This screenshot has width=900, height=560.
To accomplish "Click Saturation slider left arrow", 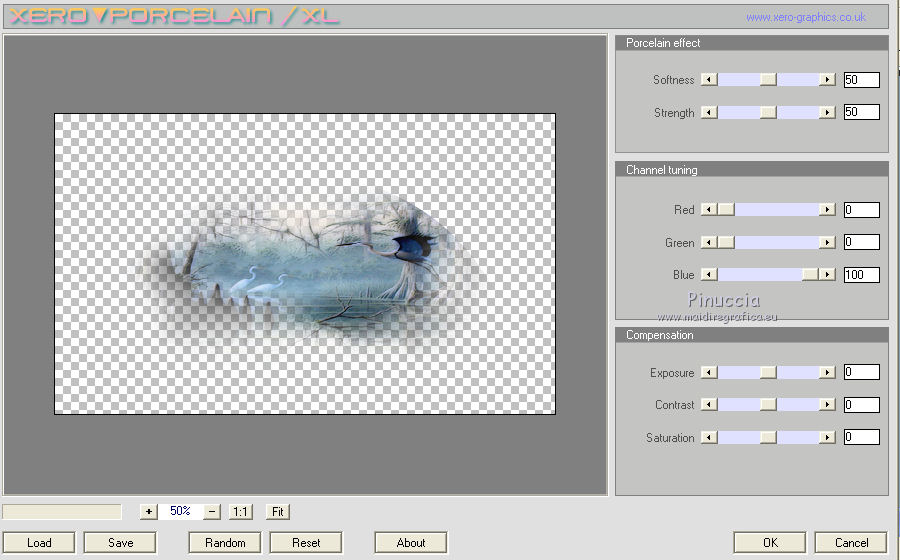I will point(709,437).
